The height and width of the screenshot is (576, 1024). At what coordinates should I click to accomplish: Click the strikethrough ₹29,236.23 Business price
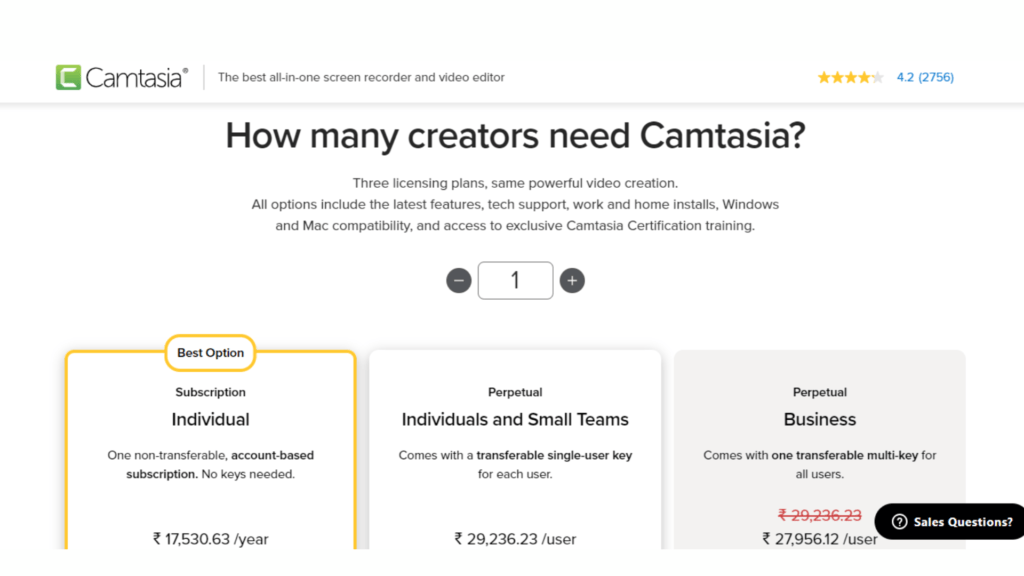pyautogui.click(x=820, y=515)
